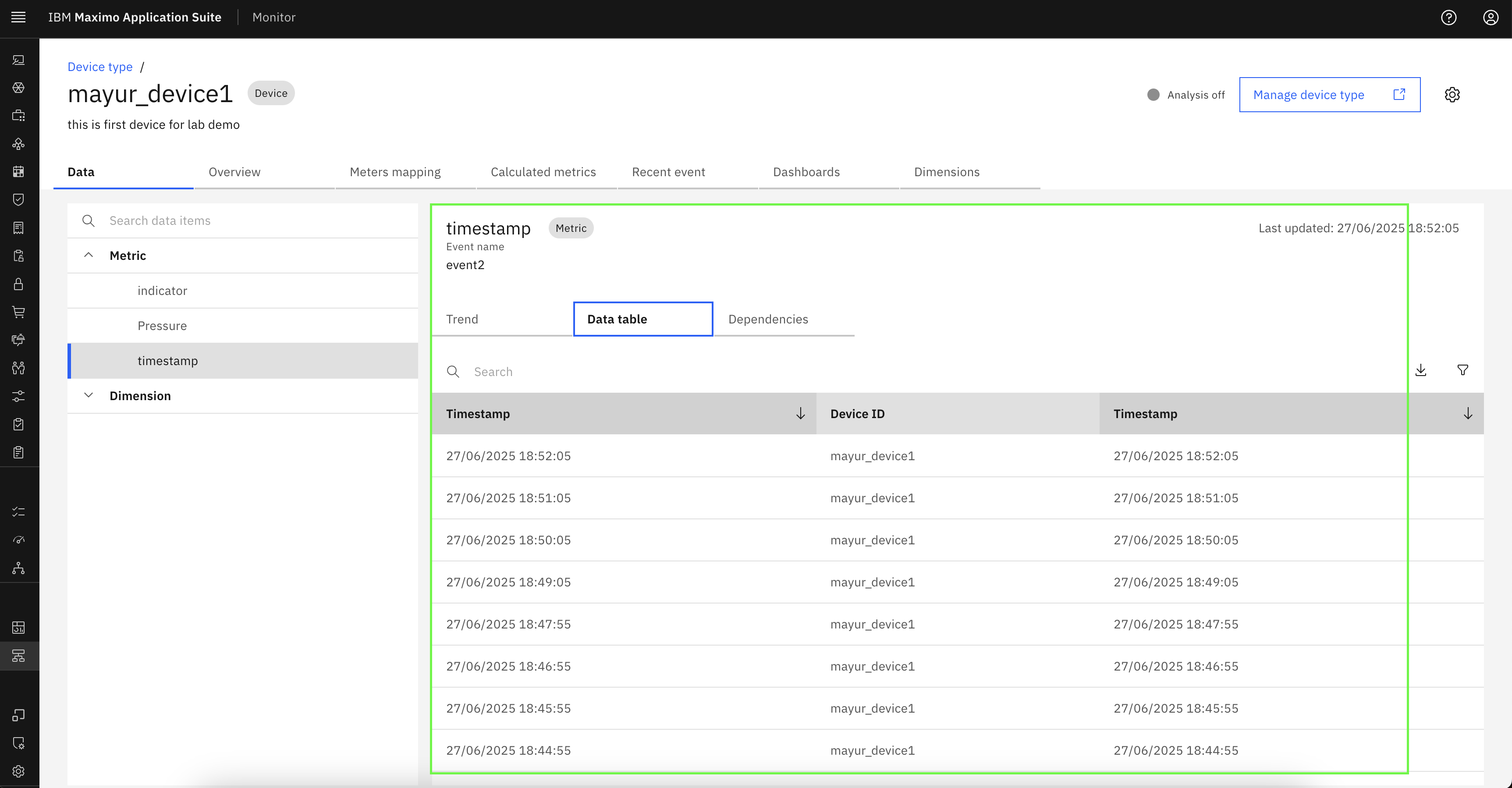Click the clipboard checkmark sidebar icon
1512x788 pixels.
click(x=19, y=424)
